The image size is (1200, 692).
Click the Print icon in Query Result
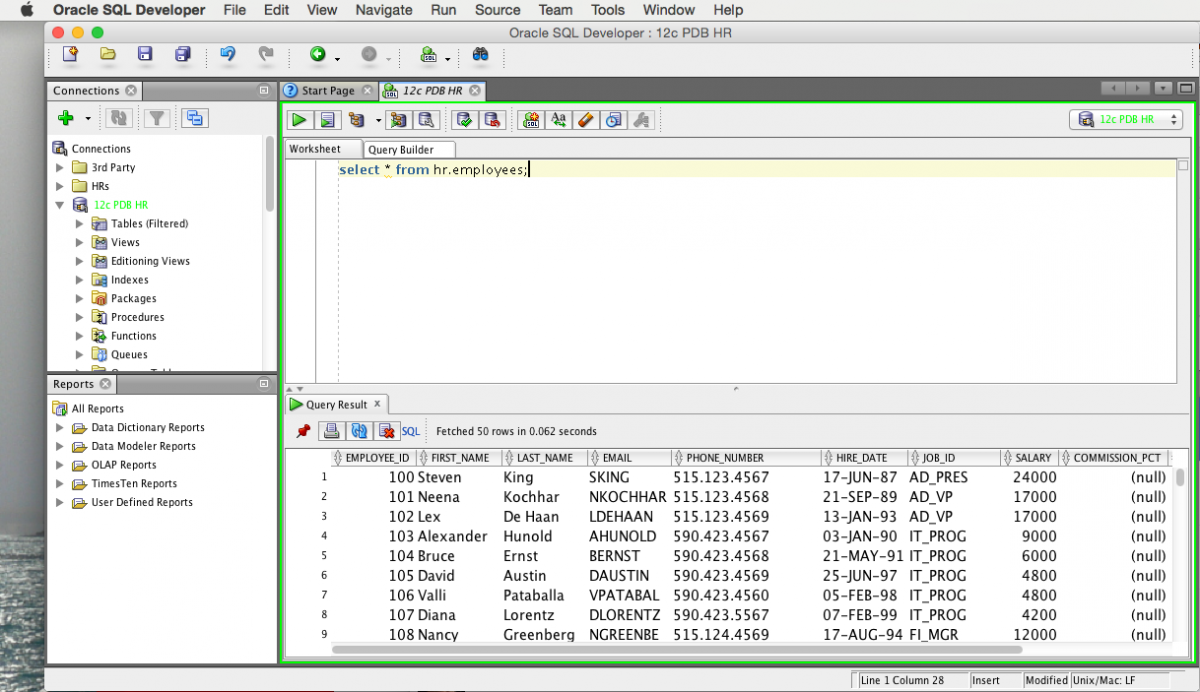point(331,431)
